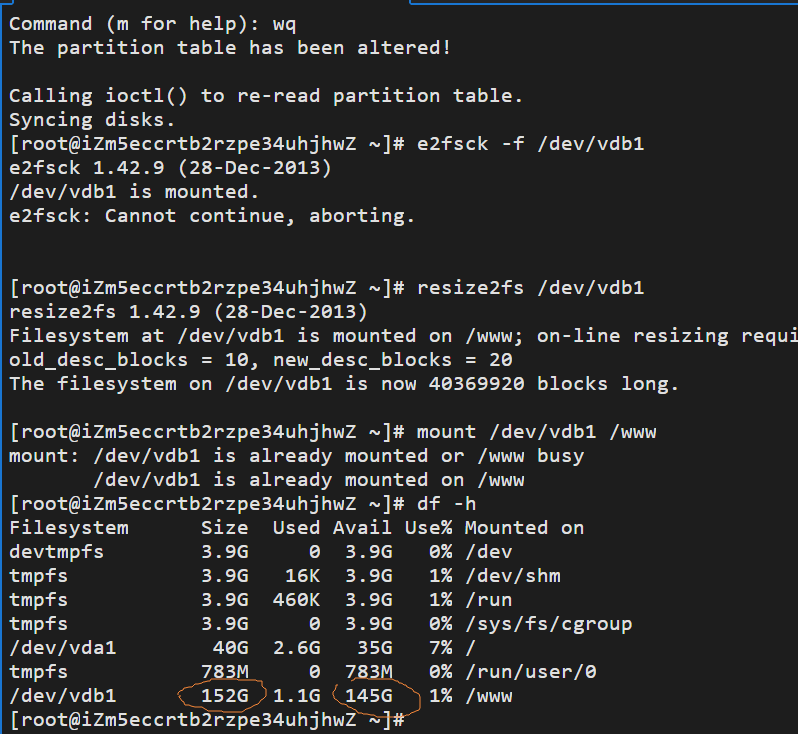Click the /sys/fs/cgroup mount path
The height and width of the screenshot is (734, 798).
coord(548,623)
